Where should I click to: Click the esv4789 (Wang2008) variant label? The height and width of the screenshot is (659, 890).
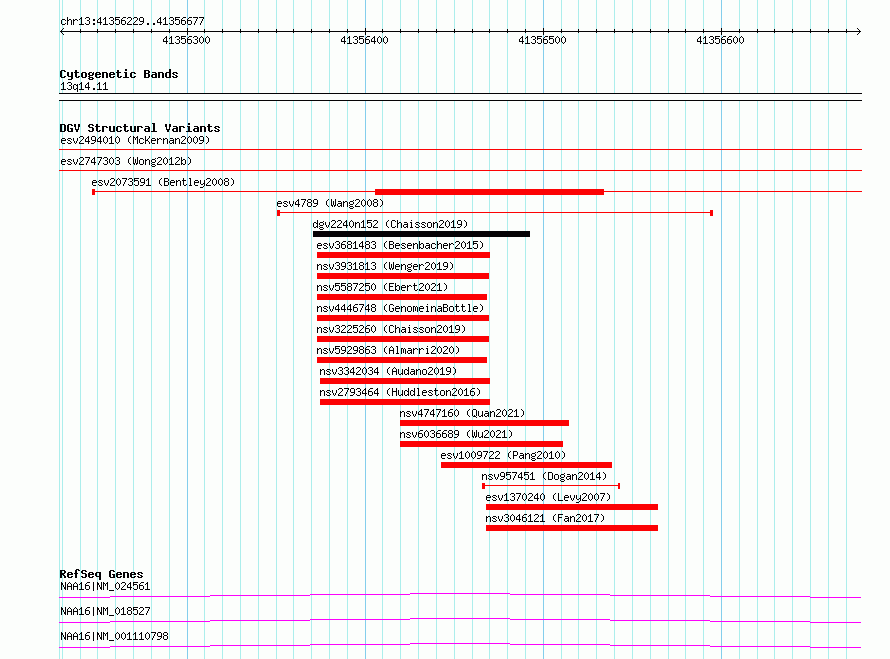pyautogui.click(x=330, y=203)
